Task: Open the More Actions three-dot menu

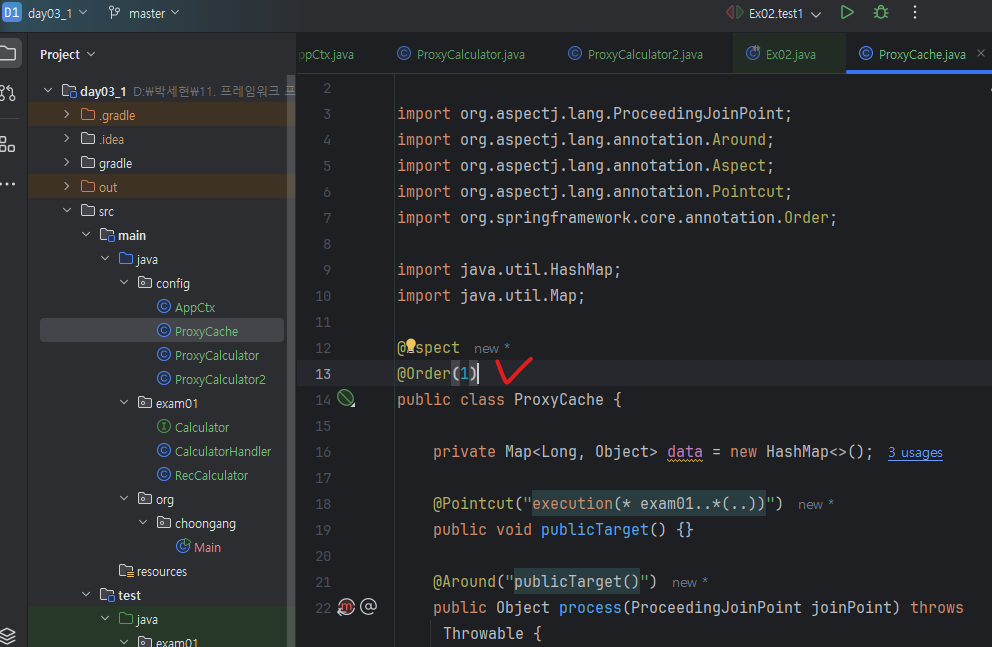Action: [x=915, y=13]
